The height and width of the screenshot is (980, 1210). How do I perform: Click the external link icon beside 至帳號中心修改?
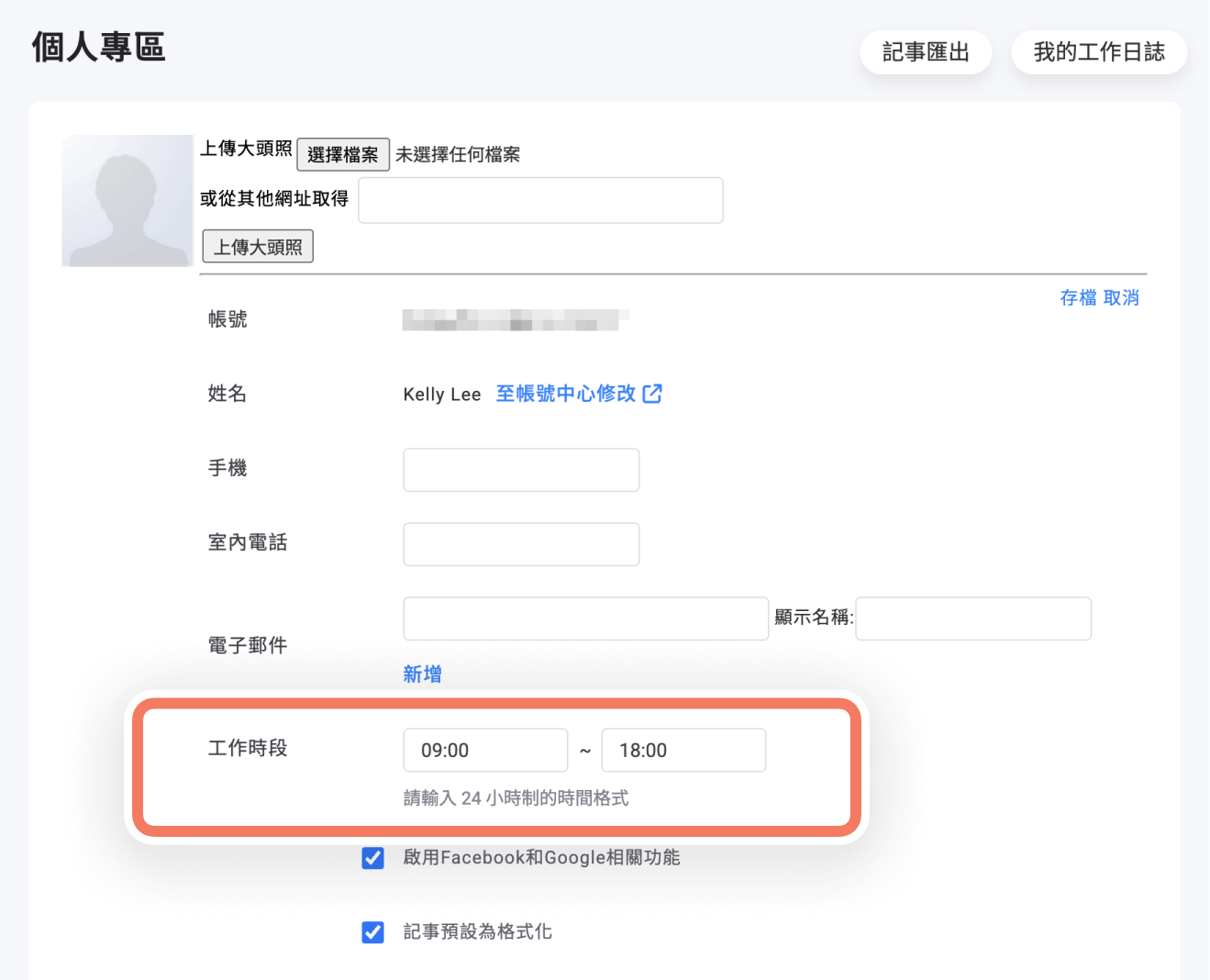(652, 394)
